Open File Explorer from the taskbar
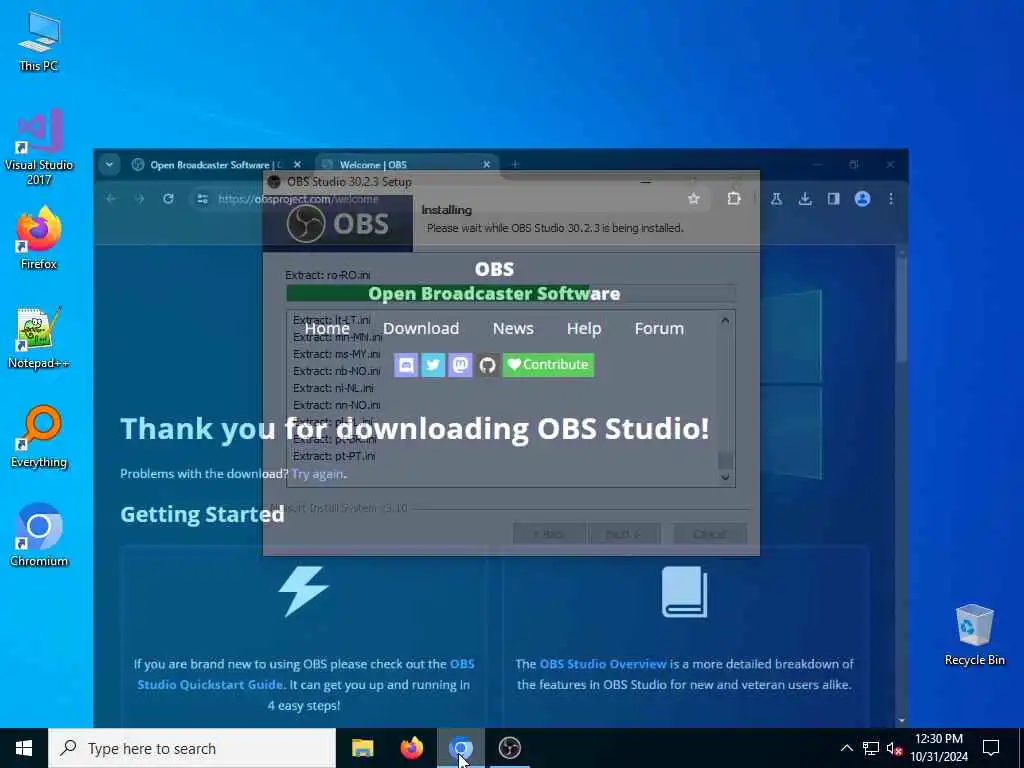This screenshot has height=768, width=1024. tap(362, 748)
